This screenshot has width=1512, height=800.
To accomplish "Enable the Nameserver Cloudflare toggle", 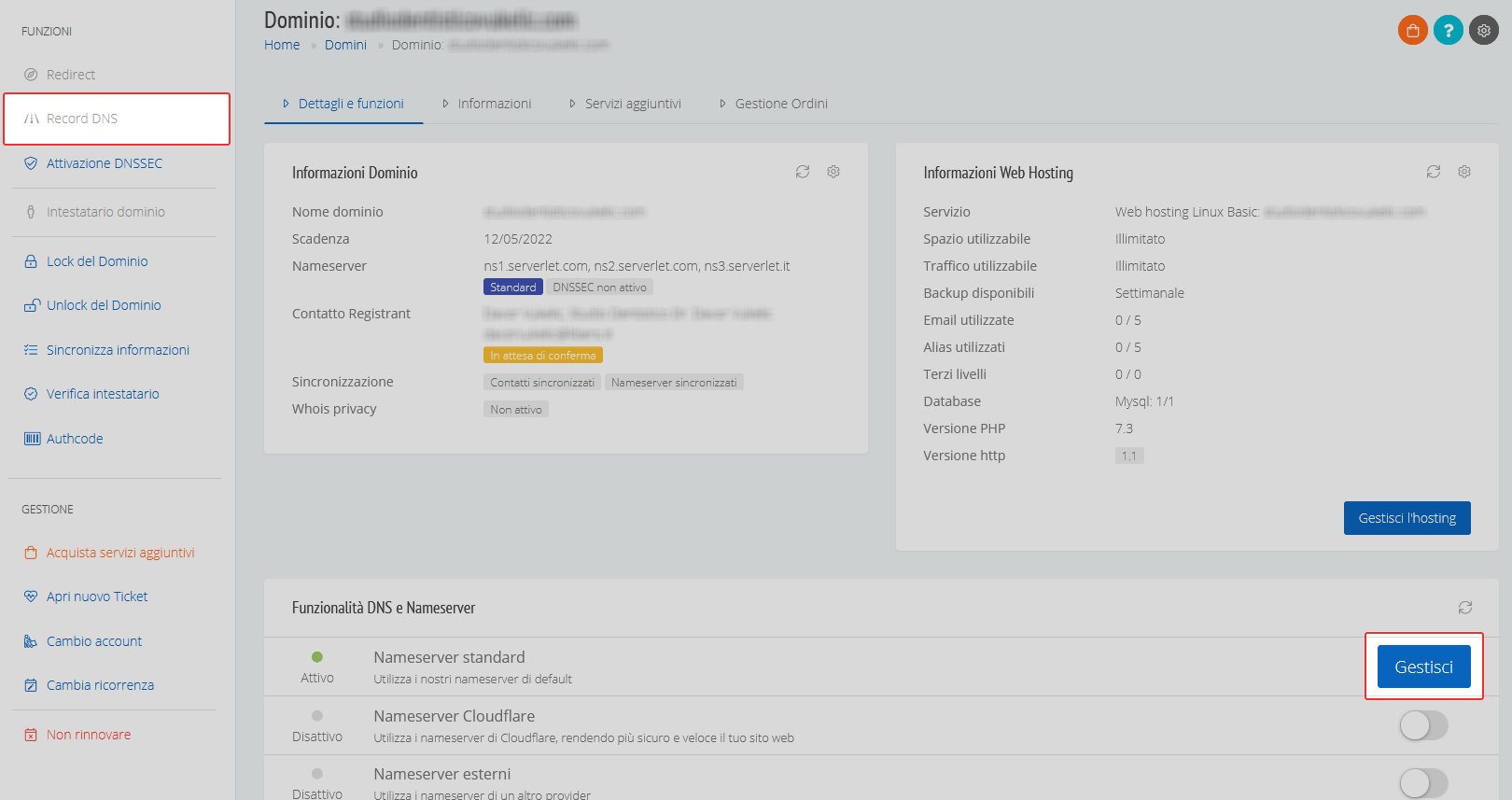I will pyautogui.click(x=1423, y=725).
